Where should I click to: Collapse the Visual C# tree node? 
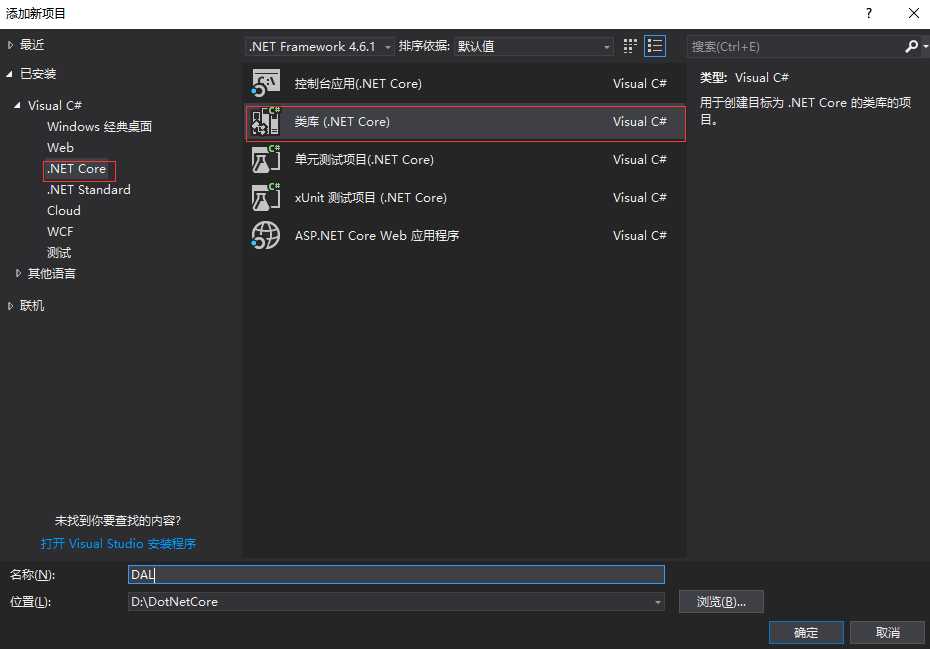click(x=18, y=105)
